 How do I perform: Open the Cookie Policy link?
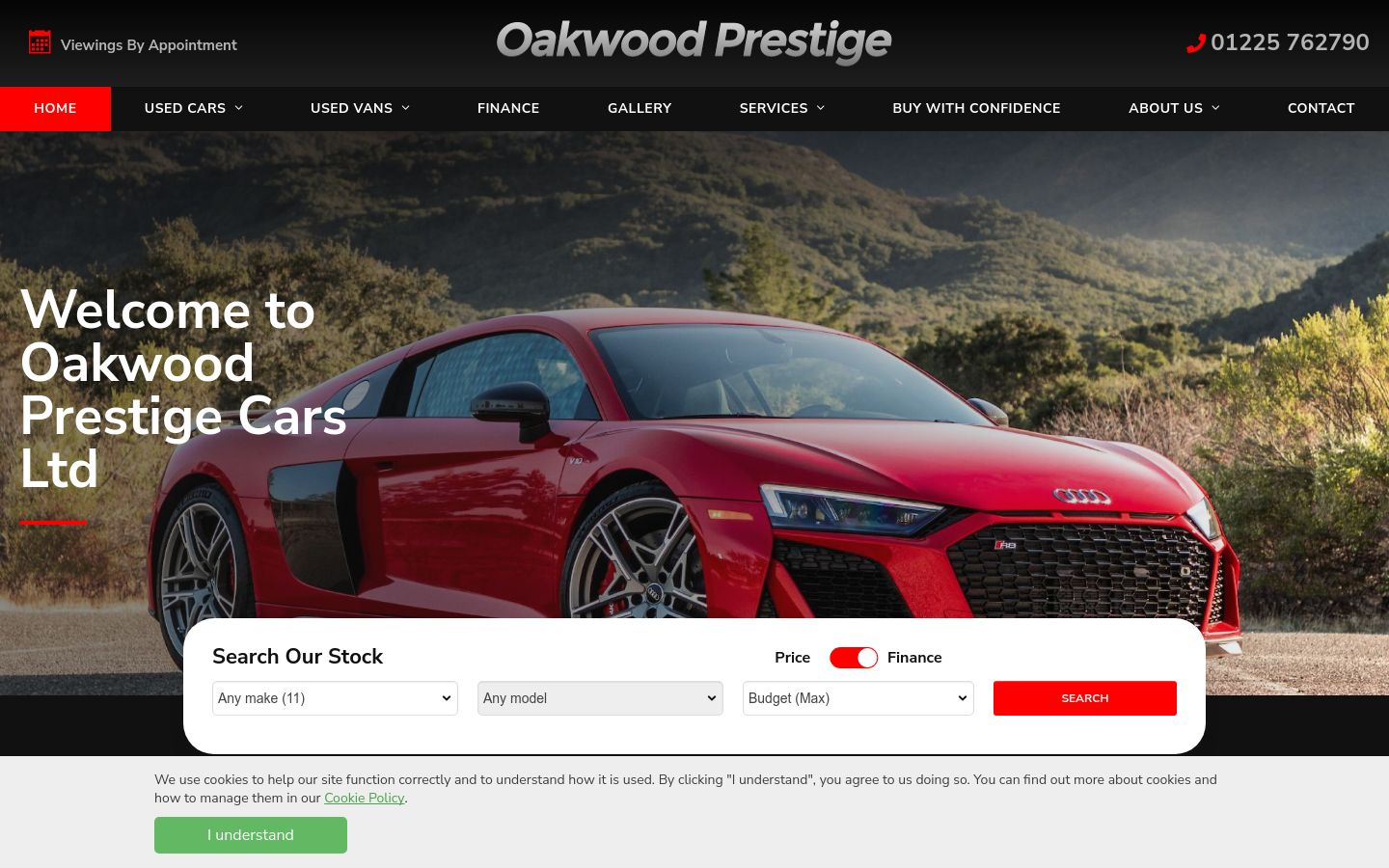364,798
